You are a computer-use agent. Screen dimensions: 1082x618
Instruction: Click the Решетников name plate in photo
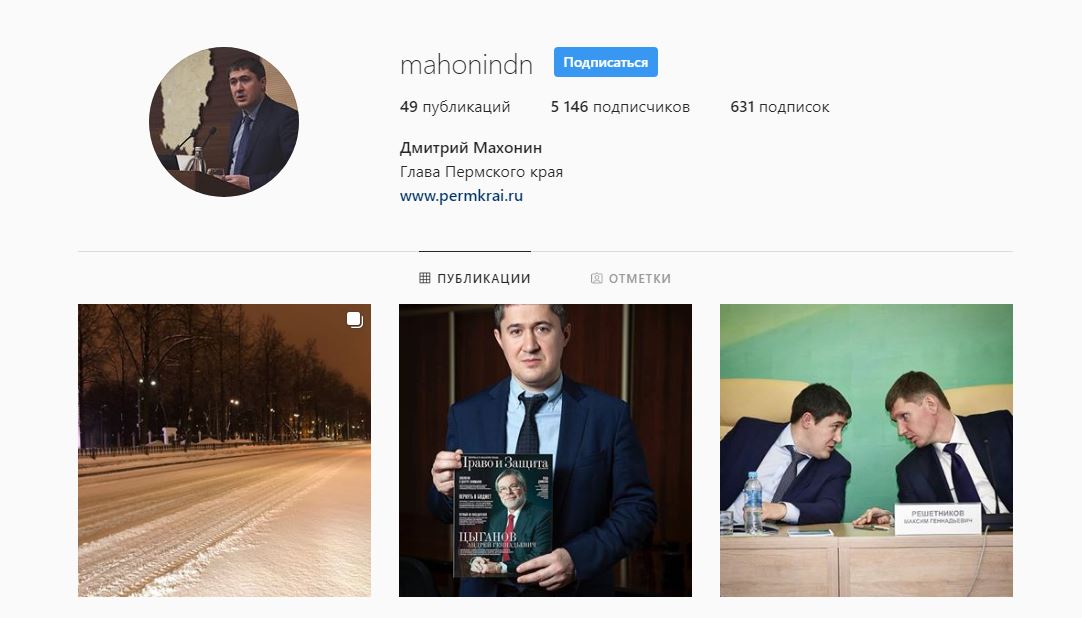pos(937,519)
